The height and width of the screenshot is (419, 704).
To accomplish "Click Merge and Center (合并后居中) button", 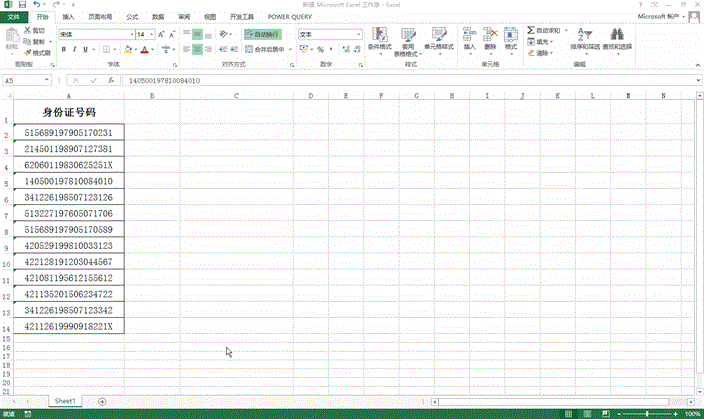I will click(264, 48).
